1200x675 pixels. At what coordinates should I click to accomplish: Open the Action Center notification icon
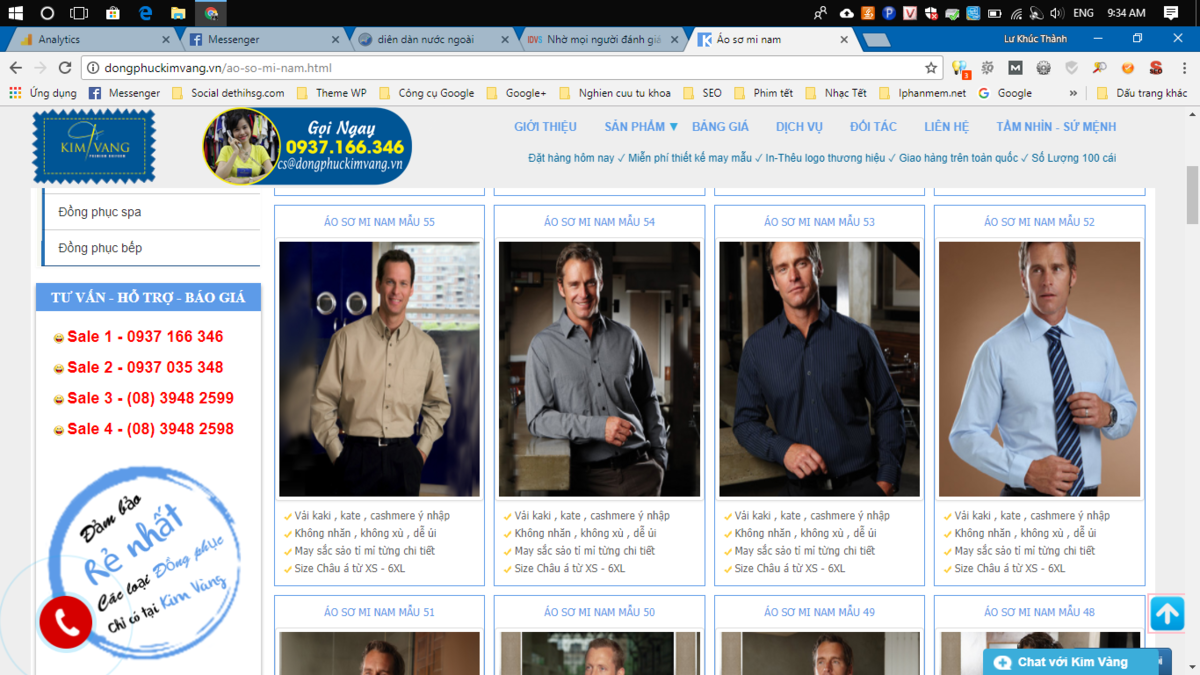pyautogui.click(x=1171, y=13)
